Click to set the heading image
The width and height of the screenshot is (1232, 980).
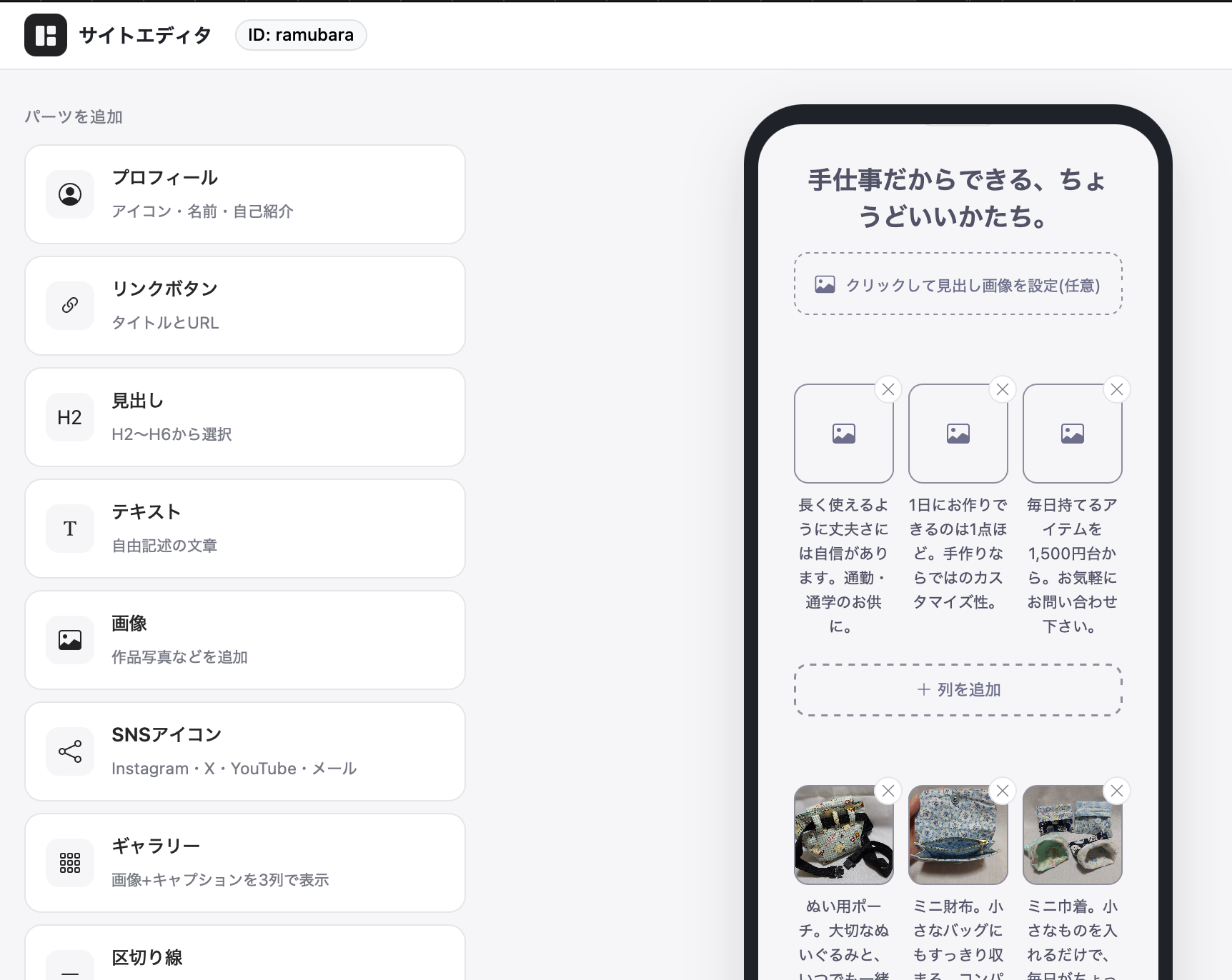coord(958,284)
